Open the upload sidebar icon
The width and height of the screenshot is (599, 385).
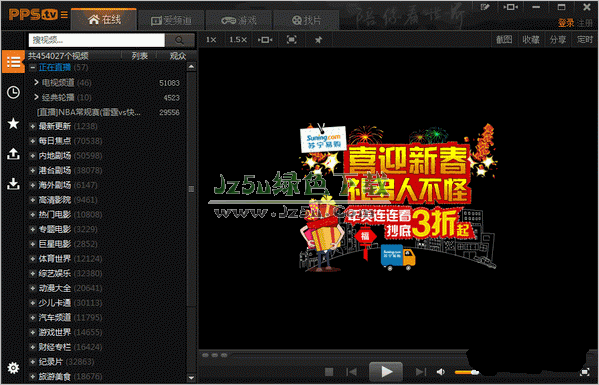click(13, 154)
